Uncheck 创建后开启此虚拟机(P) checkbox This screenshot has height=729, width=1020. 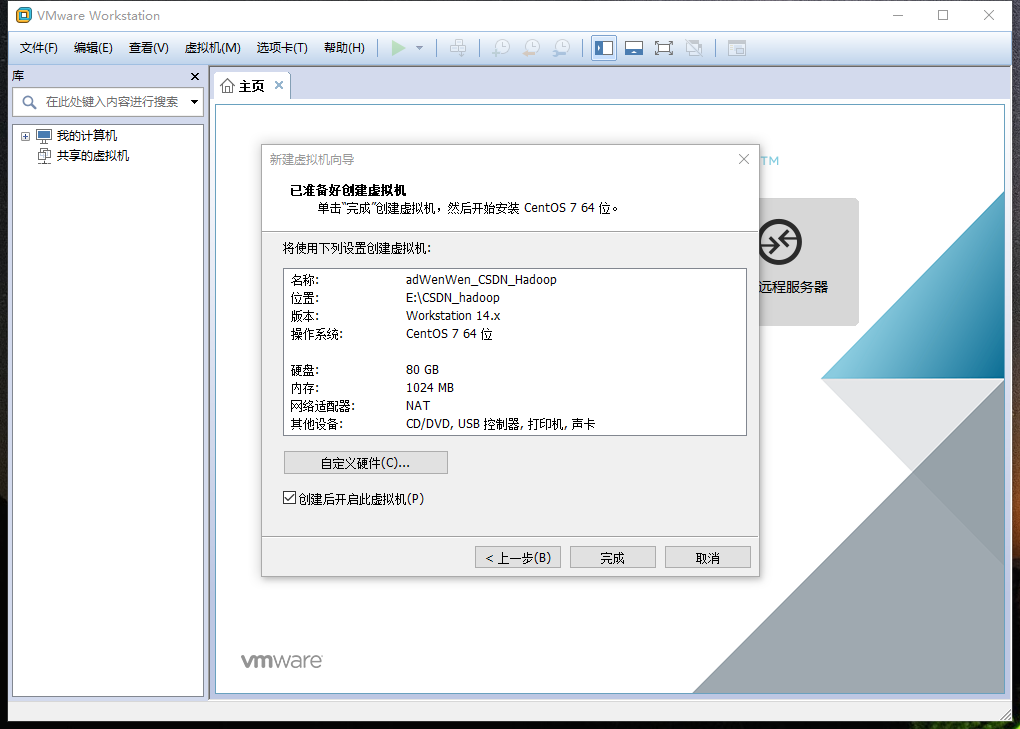pyautogui.click(x=289, y=498)
